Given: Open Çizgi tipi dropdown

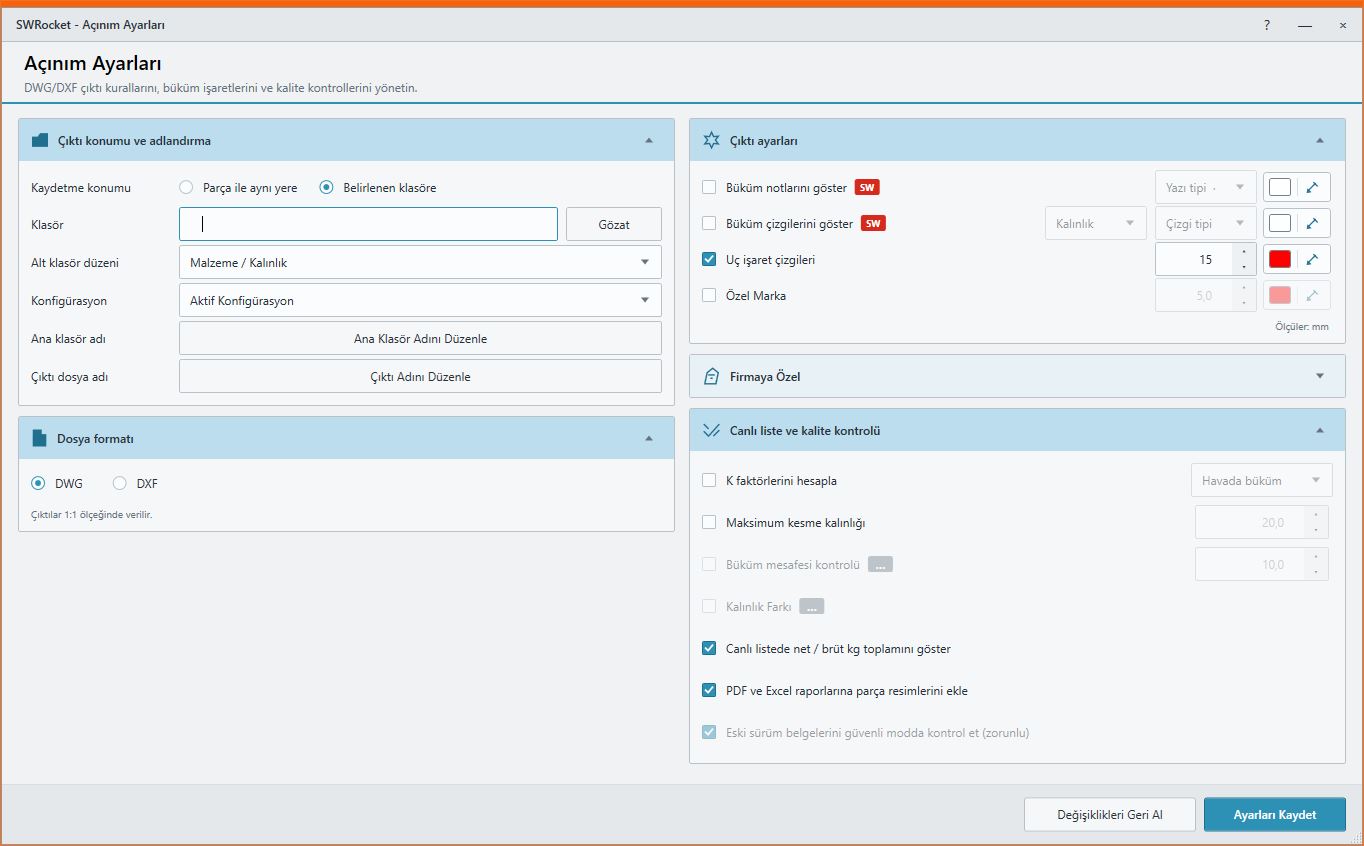Looking at the screenshot, I should coord(1205,223).
